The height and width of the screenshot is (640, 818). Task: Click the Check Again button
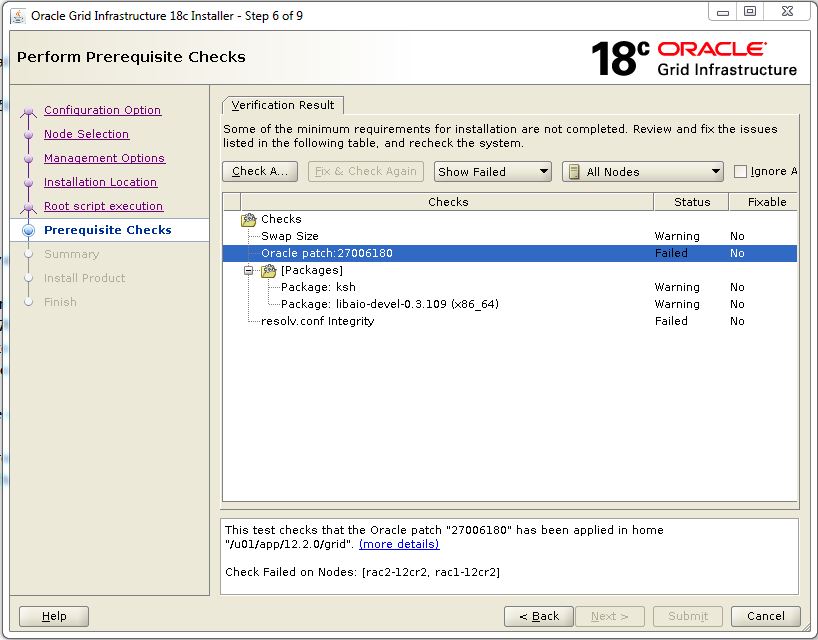[x=260, y=171]
